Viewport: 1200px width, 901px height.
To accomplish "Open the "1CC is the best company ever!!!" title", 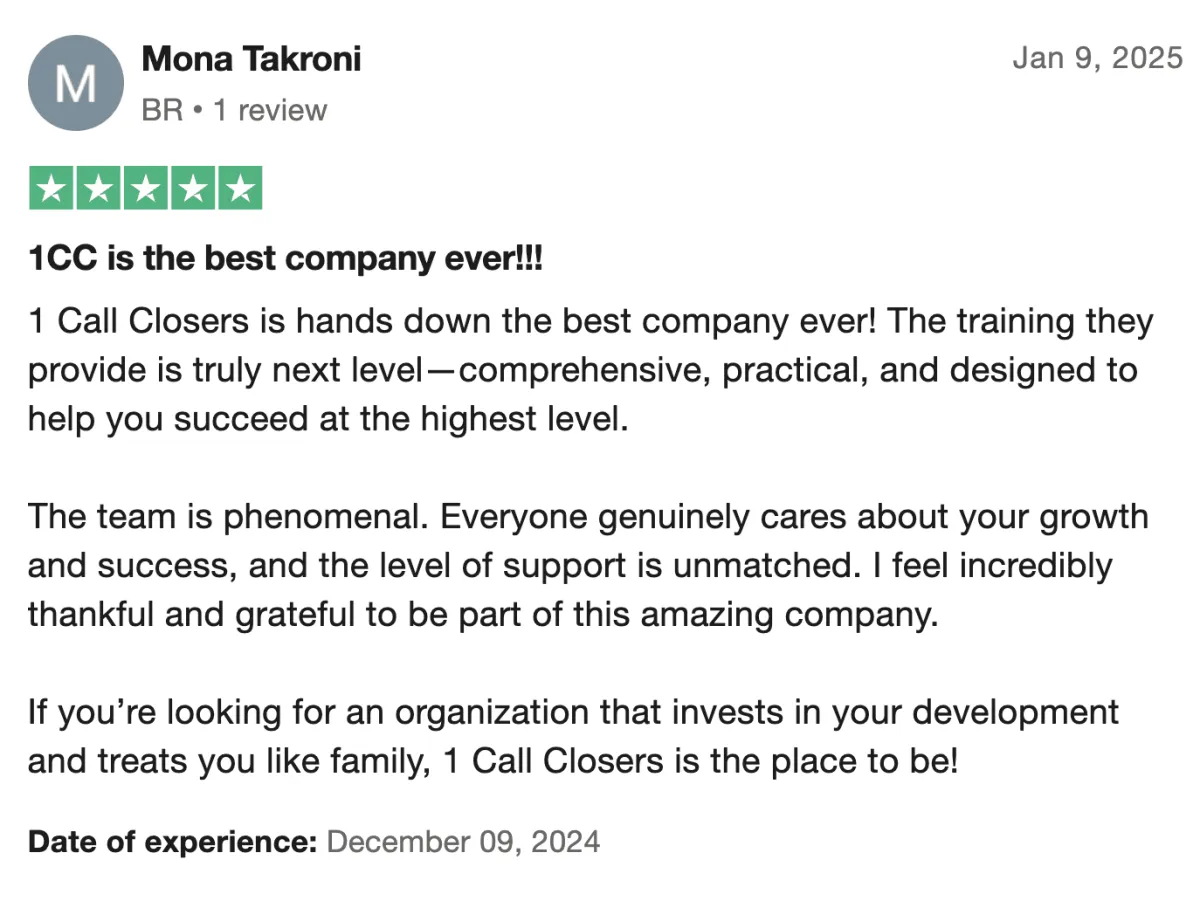I will tap(285, 260).
